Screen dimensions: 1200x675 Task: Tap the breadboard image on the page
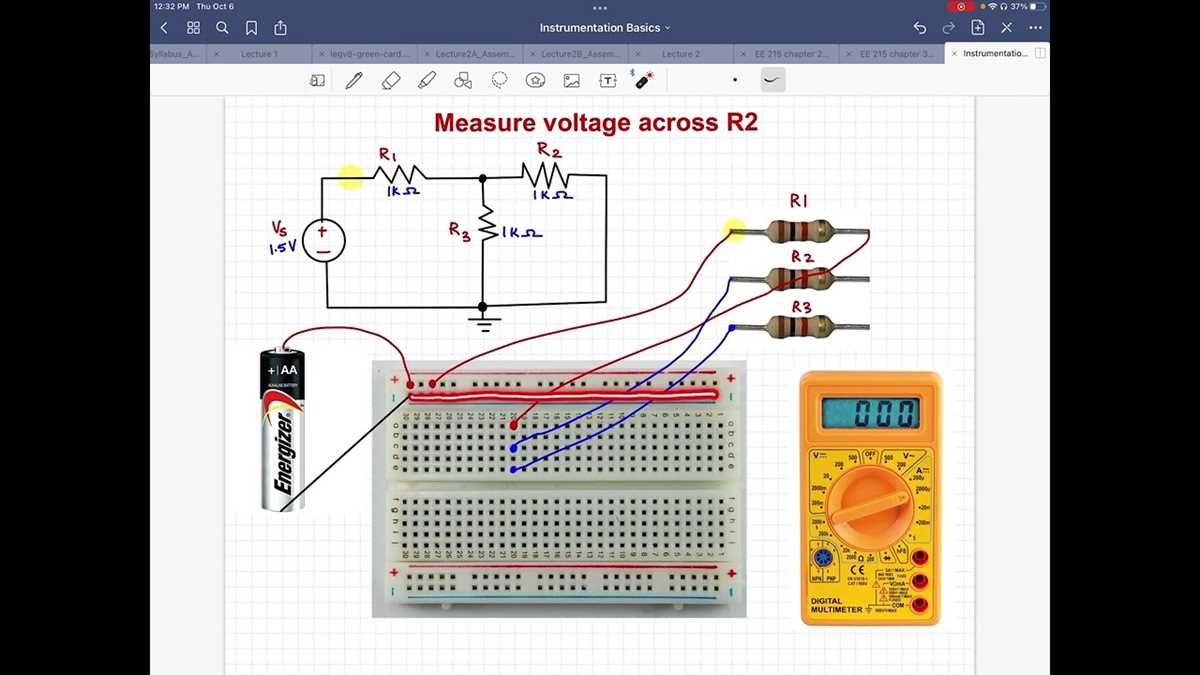point(559,488)
